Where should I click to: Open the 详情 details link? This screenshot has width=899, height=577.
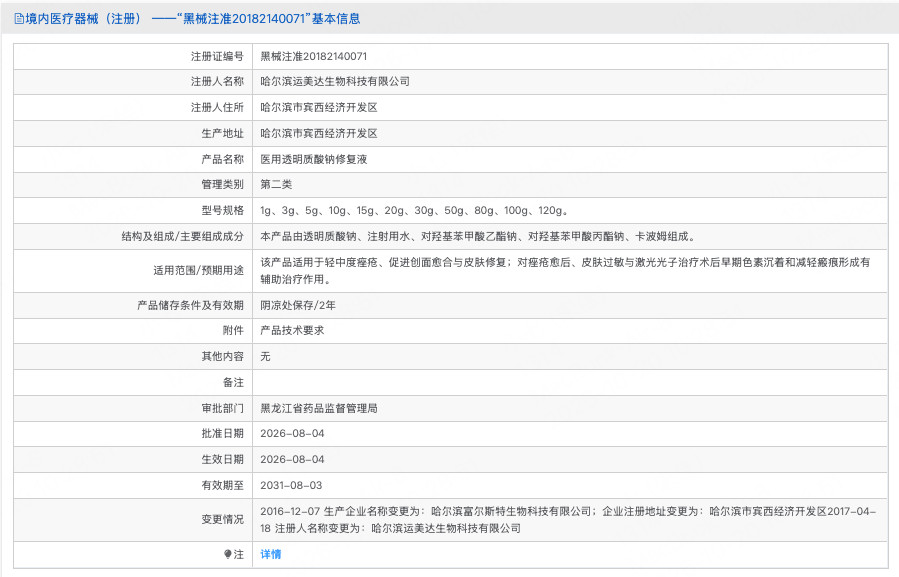[x=271, y=554]
